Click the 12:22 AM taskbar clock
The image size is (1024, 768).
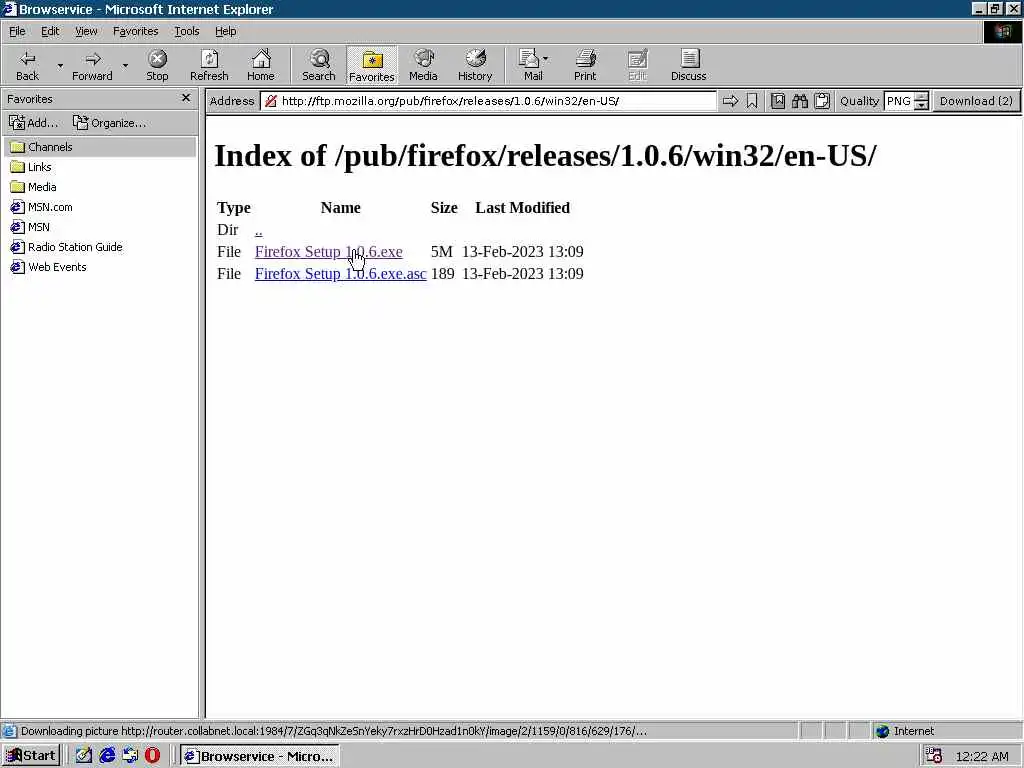[982, 757]
